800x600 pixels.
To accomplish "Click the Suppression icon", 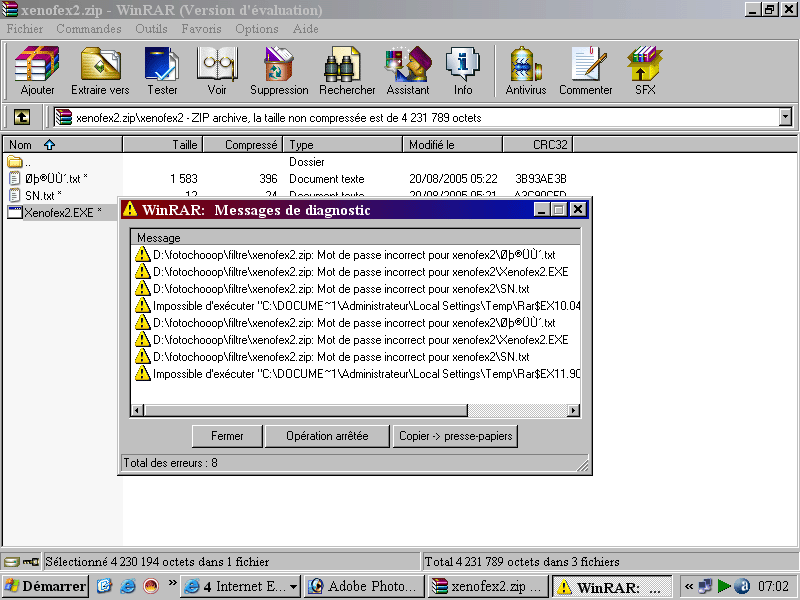I will pos(279,64).
